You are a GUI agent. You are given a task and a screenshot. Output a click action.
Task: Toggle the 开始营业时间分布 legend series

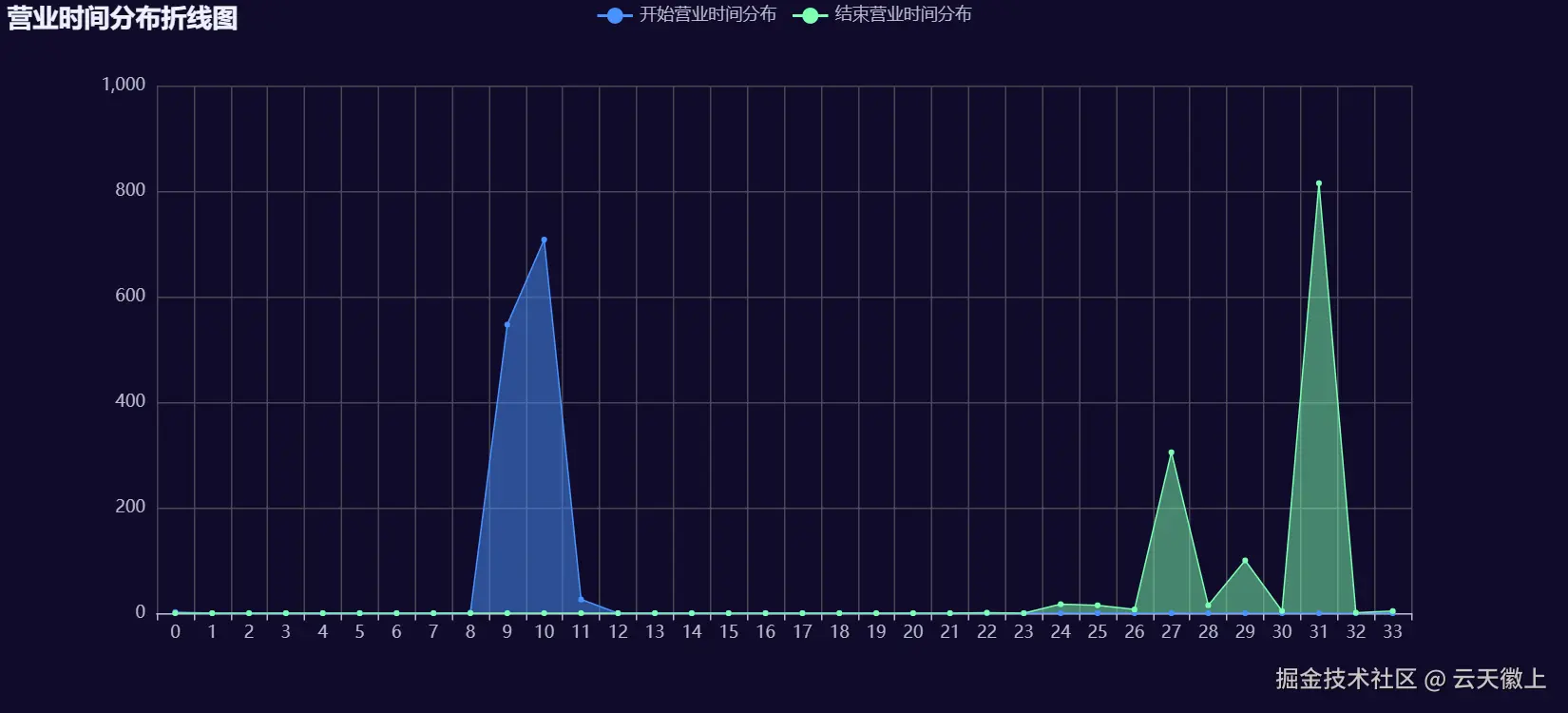point(687,15)
